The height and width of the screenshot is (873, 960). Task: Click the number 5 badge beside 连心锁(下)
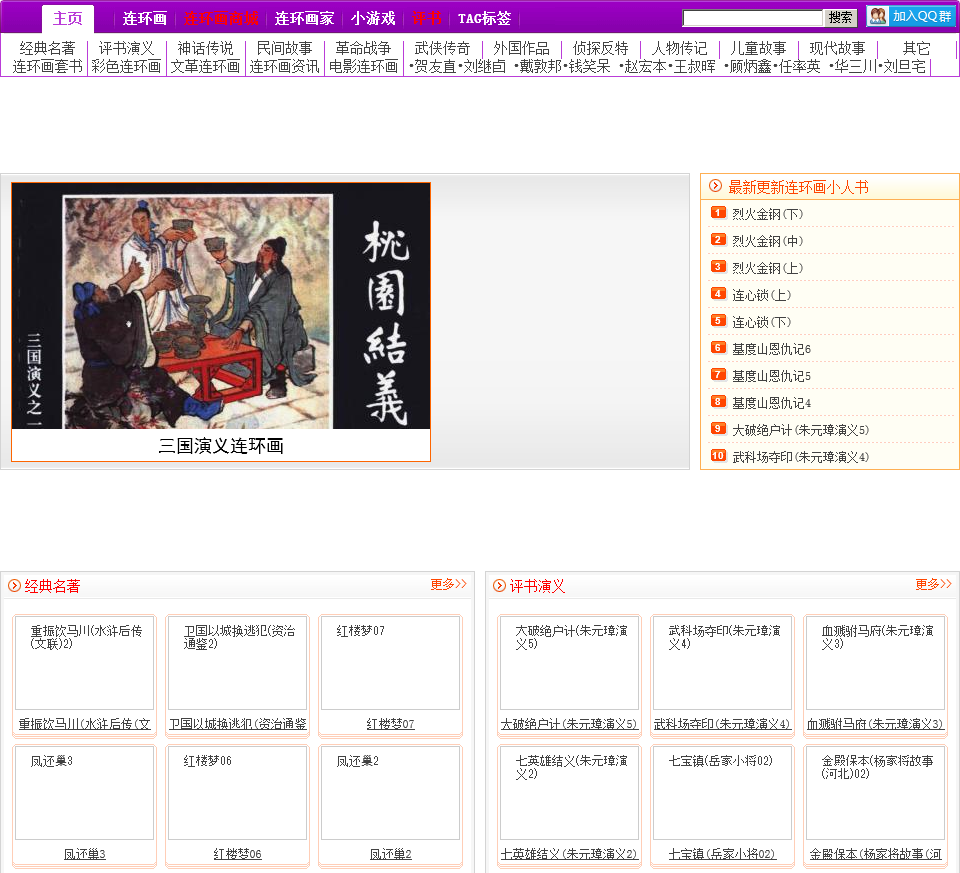(718, 320)
